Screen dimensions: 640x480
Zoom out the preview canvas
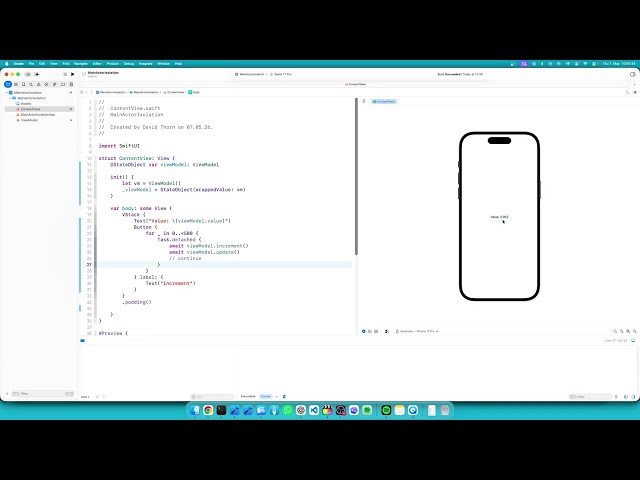tap(615, 331)
